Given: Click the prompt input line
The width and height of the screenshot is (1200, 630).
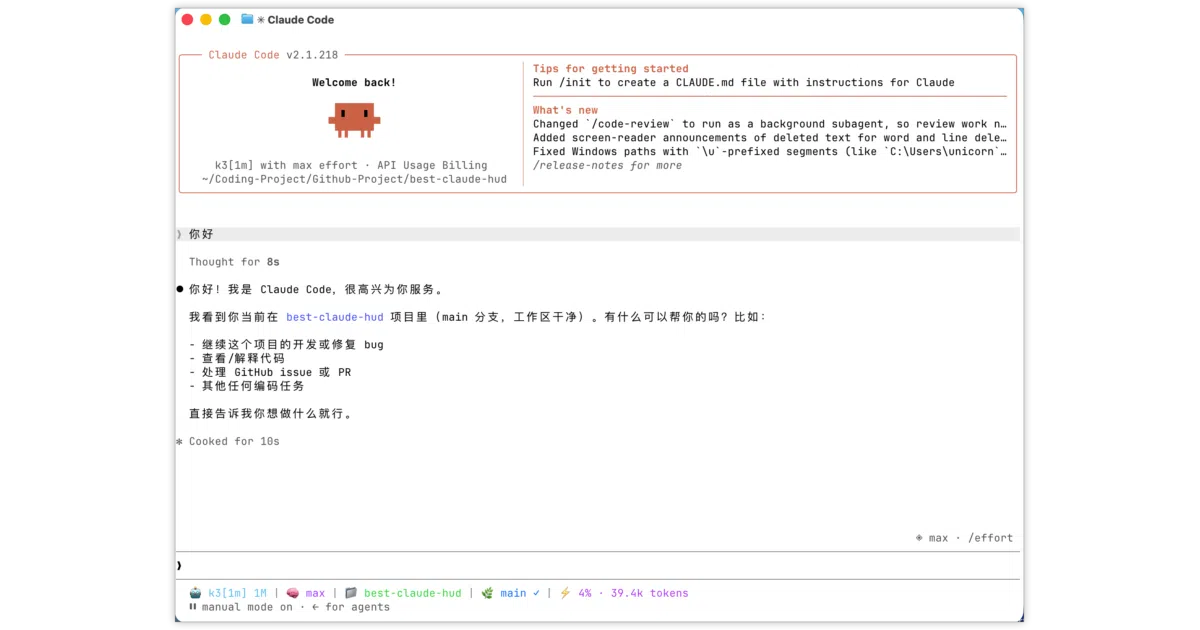Looking at the screenshot, I should (598, 565).
